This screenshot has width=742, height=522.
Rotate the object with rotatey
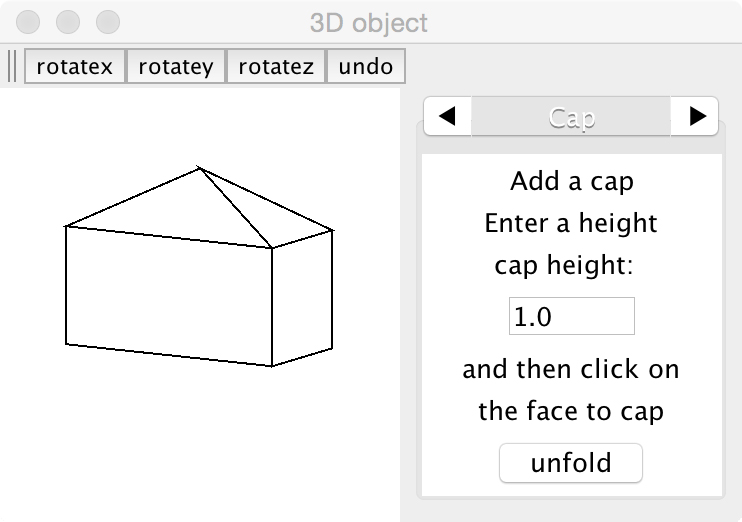[x=176, y=67]
